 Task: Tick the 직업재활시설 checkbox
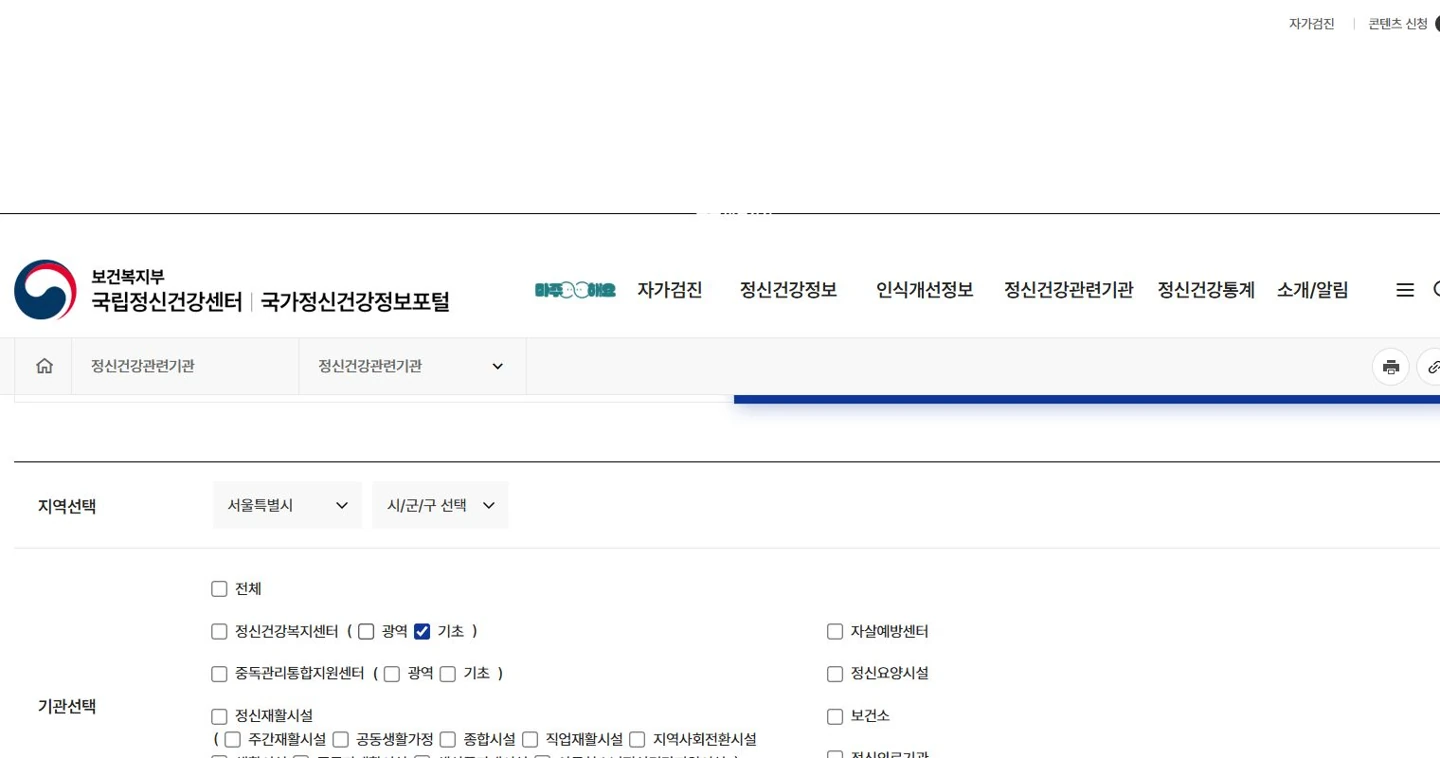(x=530, y=739)
